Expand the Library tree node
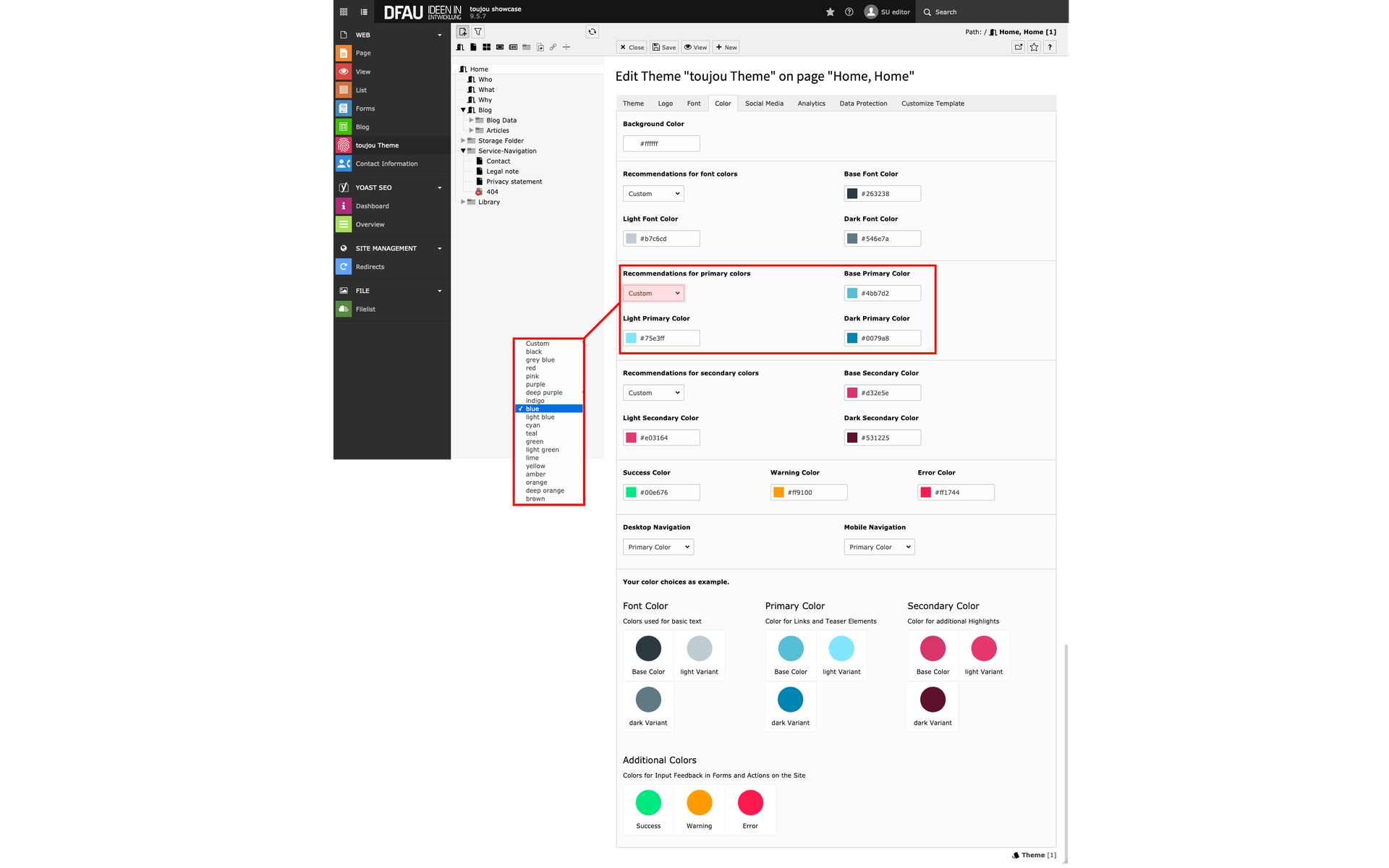 click(x=463, y=202)
